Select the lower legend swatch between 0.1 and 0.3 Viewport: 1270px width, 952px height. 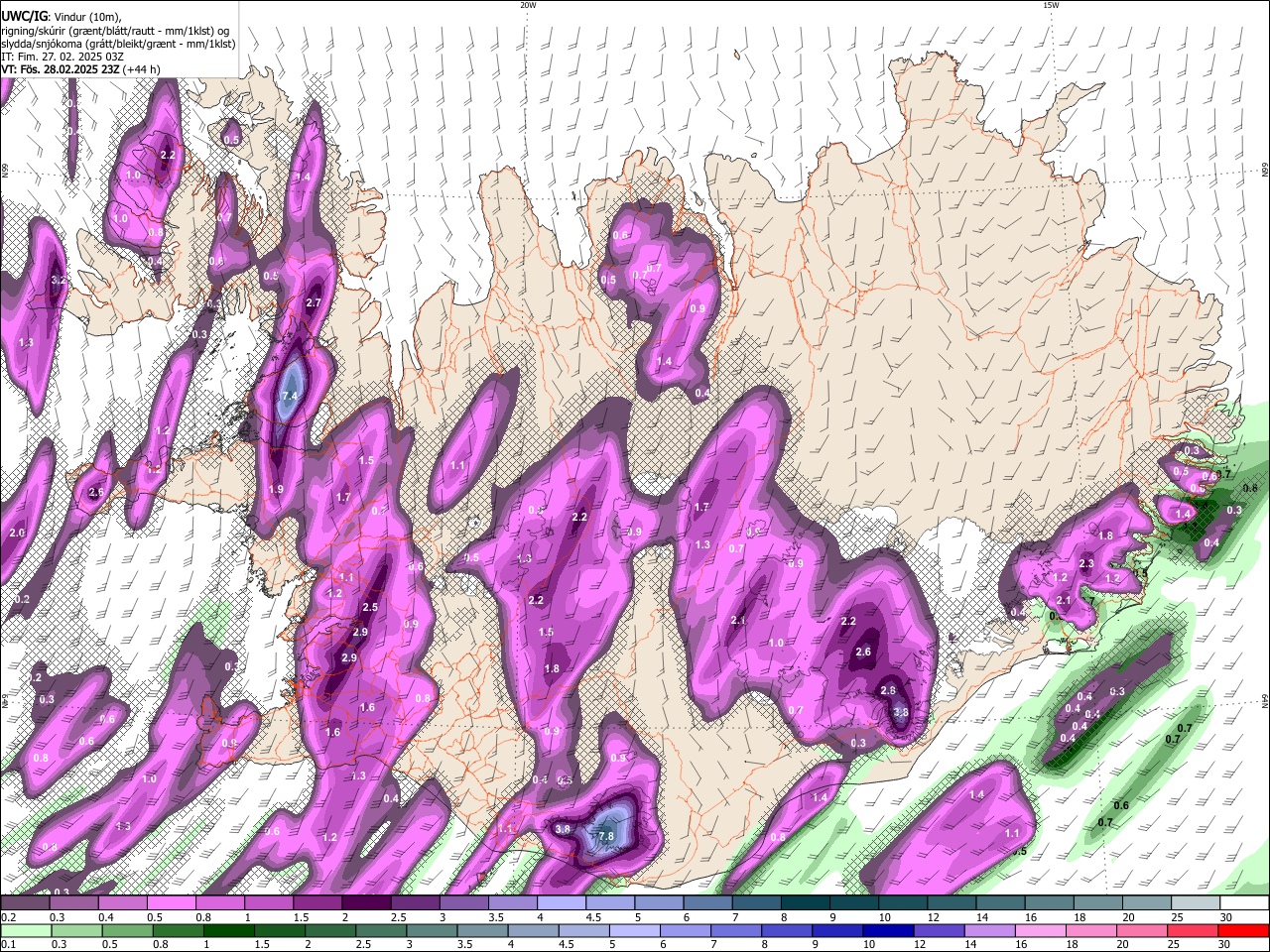(x=25, y=931)
